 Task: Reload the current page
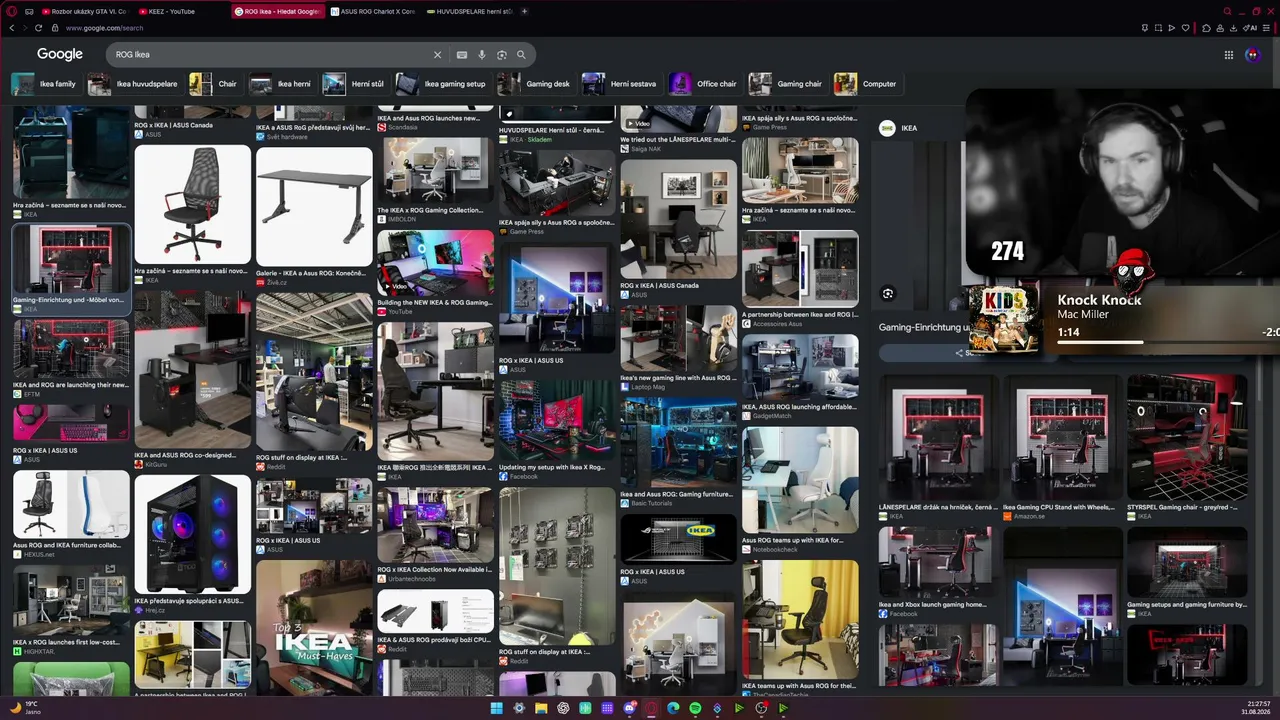click(39, 28)
